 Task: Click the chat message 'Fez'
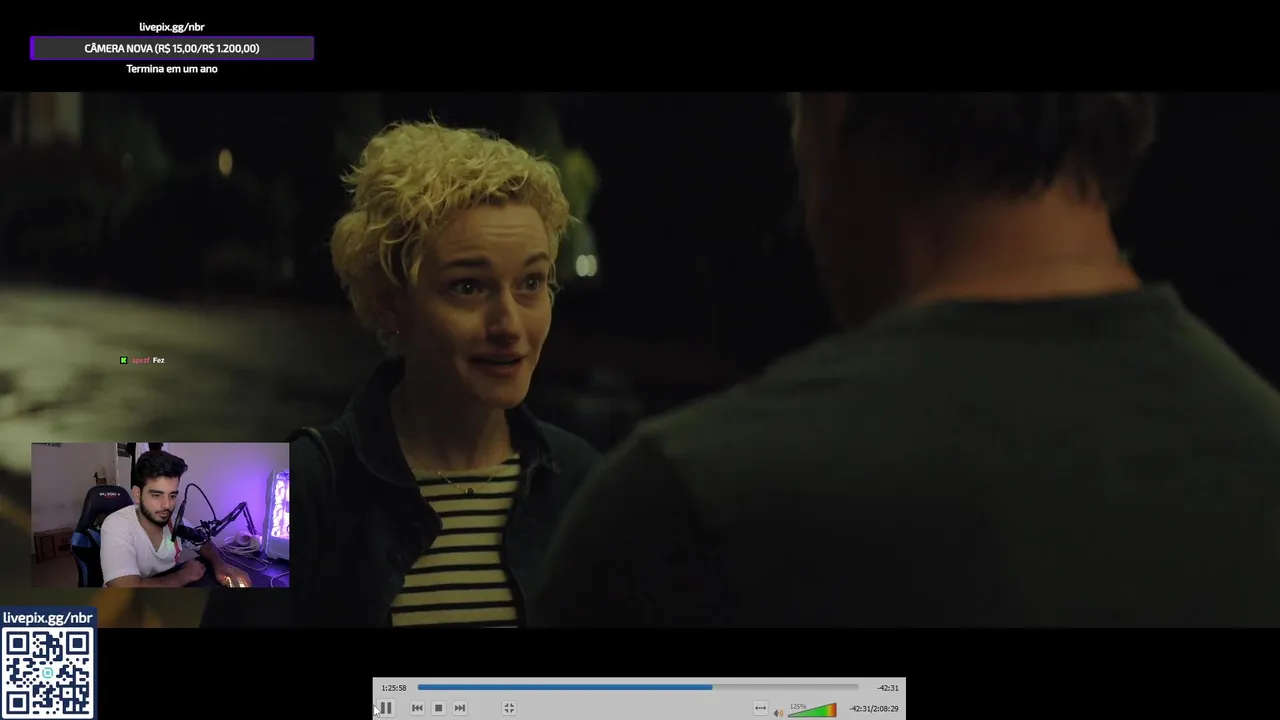click(158, 360)
